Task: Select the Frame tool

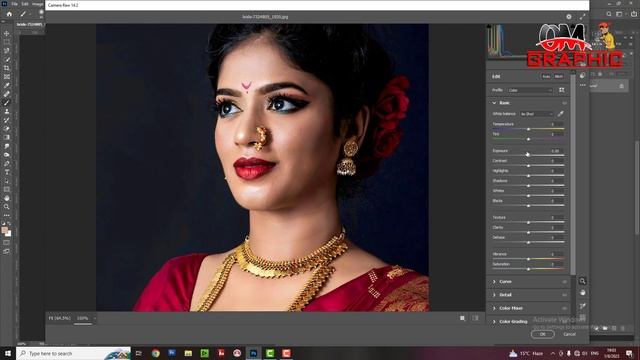Action: pyautogui.click(x=7, y=76)
